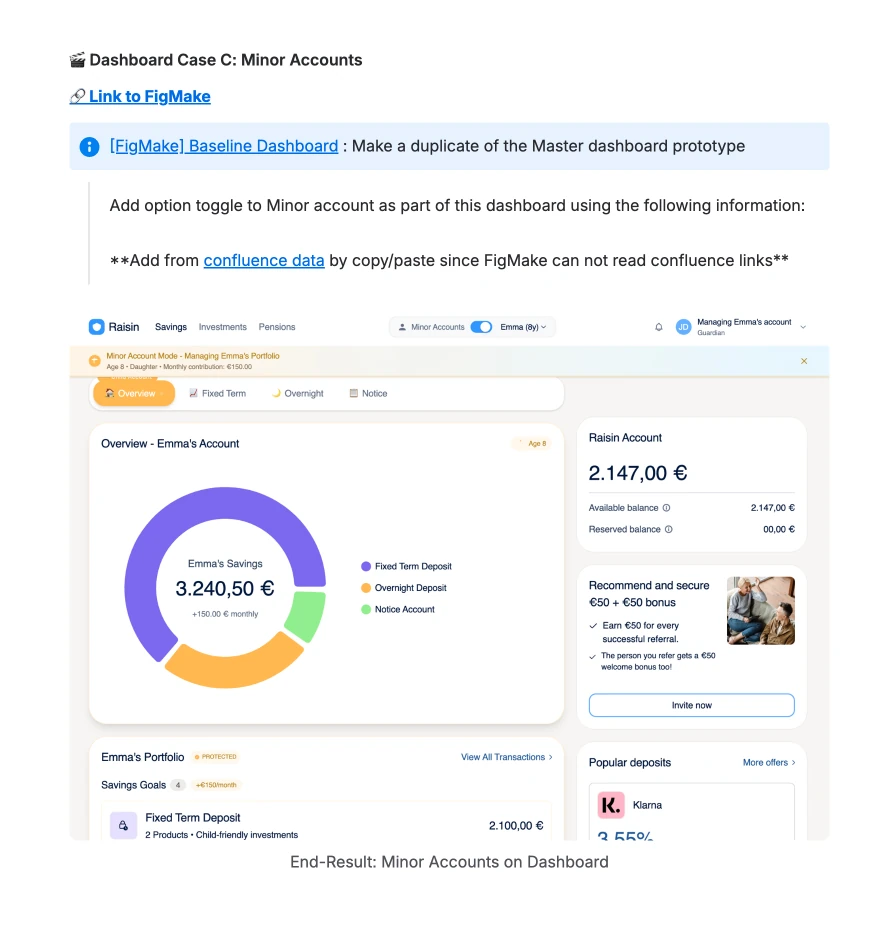
Task: Click the 2.100,00 € Fixed Term amount
Action: click(516, 825)
